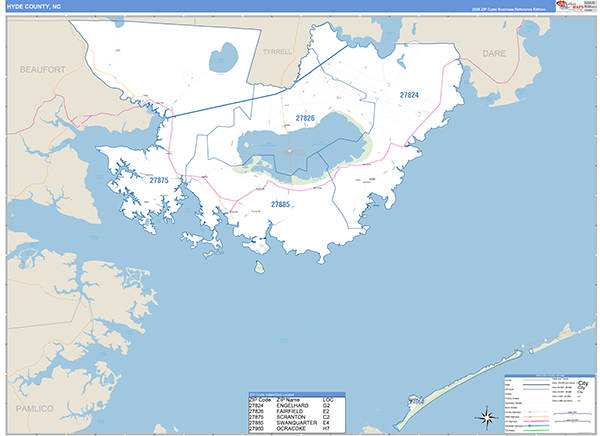600x436 pixels.
Task: Select the TYRRELL county label
Action: (277, 52)
